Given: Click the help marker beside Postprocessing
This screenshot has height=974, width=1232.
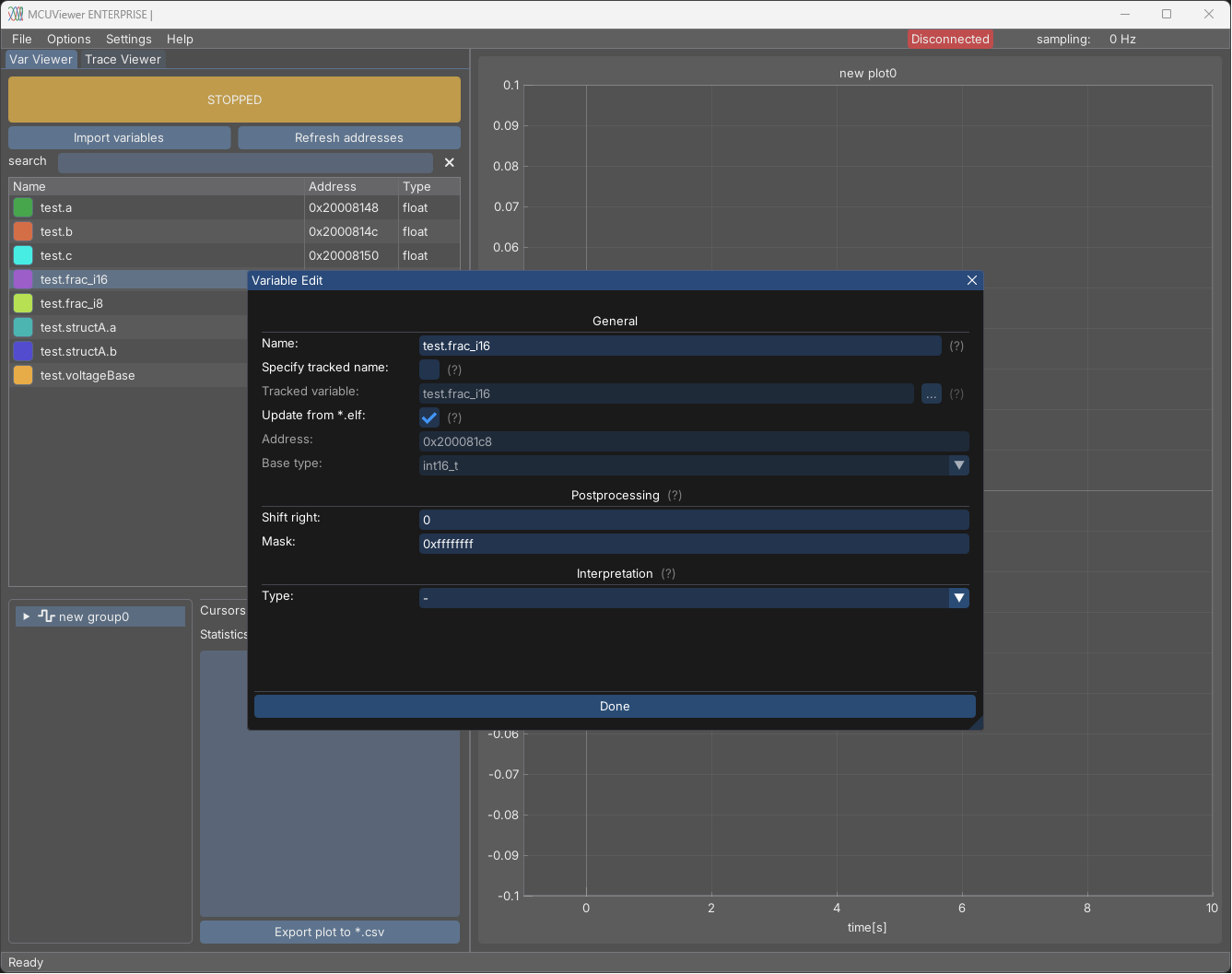Looking at the screenshot, I should click(x=675, y=496).
